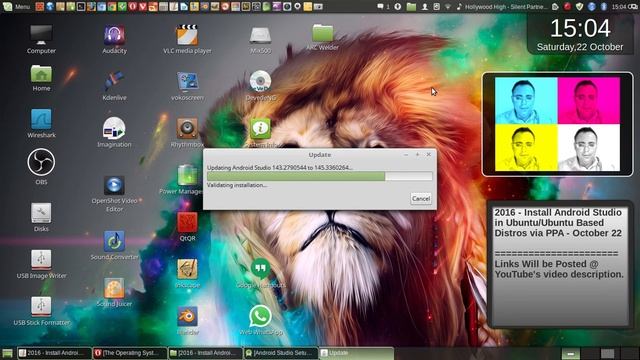Open Bluetooth tray icon
This screenshot has width=640, height=360.
604,7
